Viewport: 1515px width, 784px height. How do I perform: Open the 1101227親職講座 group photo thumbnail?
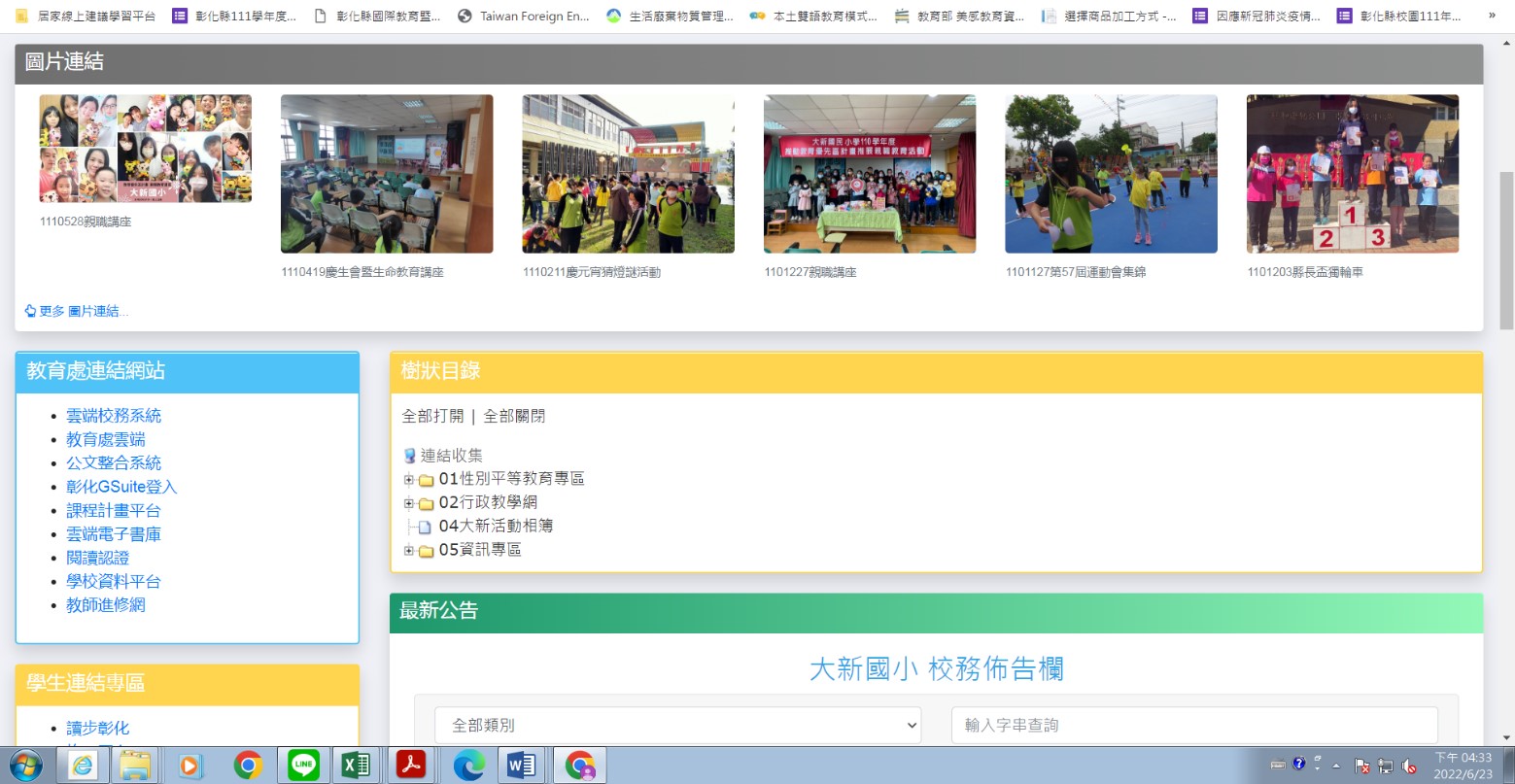click(870, 174)
